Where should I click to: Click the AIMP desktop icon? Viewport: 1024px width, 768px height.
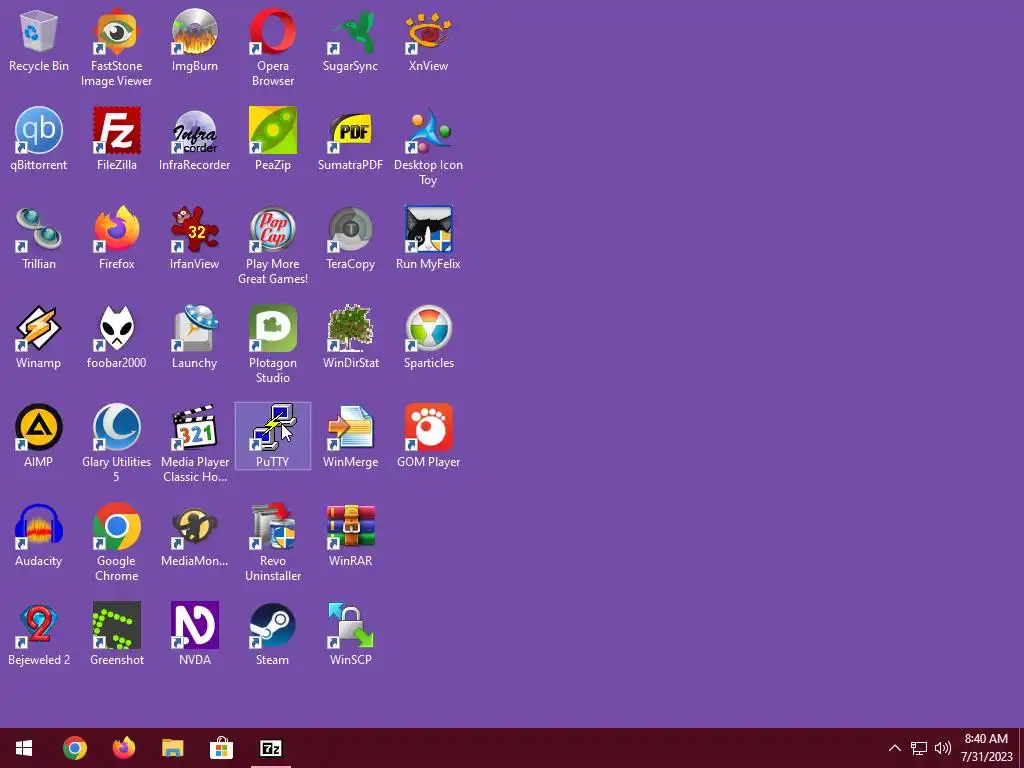tap(39, 436)
